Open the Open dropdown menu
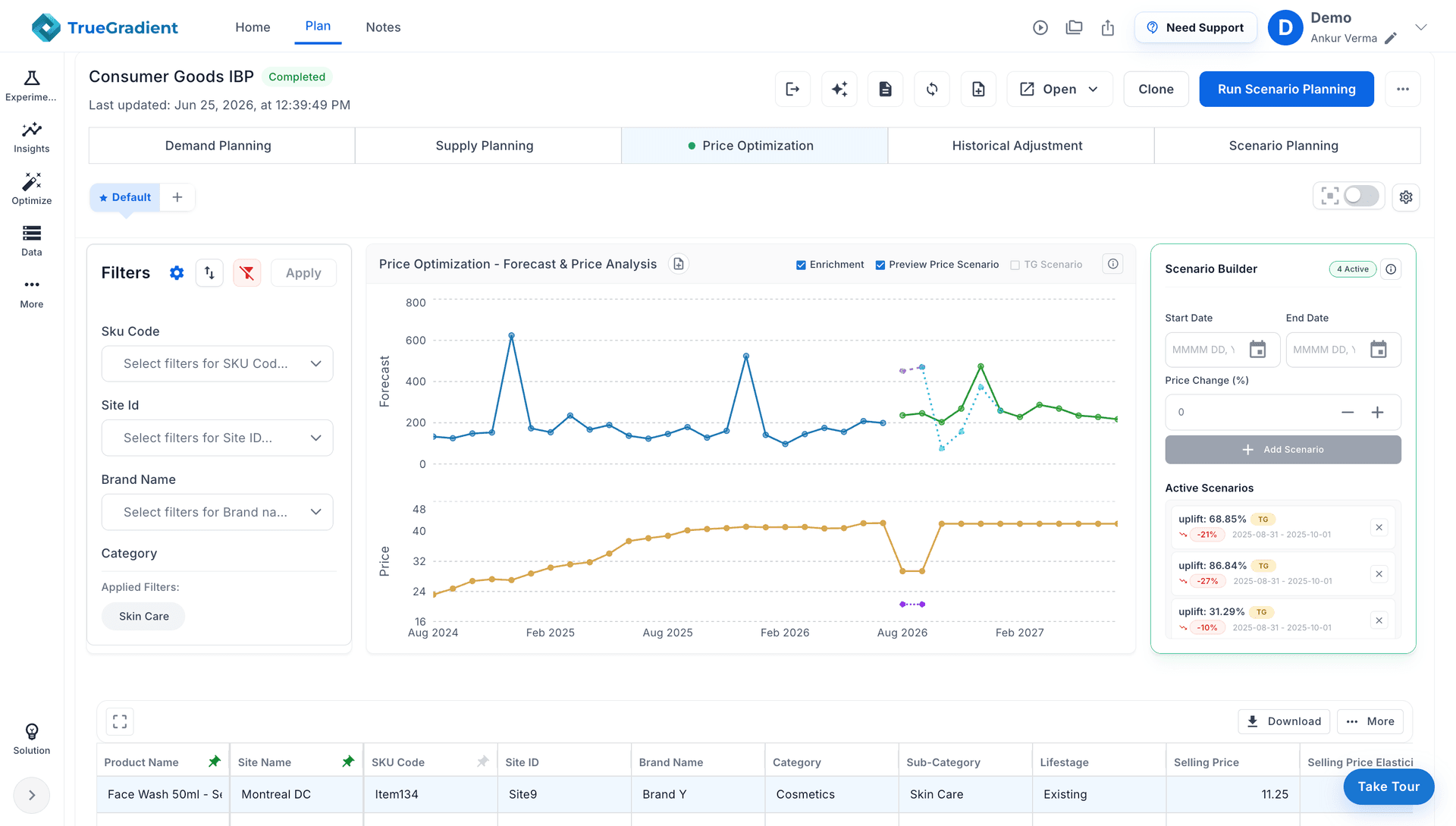The height and width of the screenshot is (826, 1456). coord(1059,89)
